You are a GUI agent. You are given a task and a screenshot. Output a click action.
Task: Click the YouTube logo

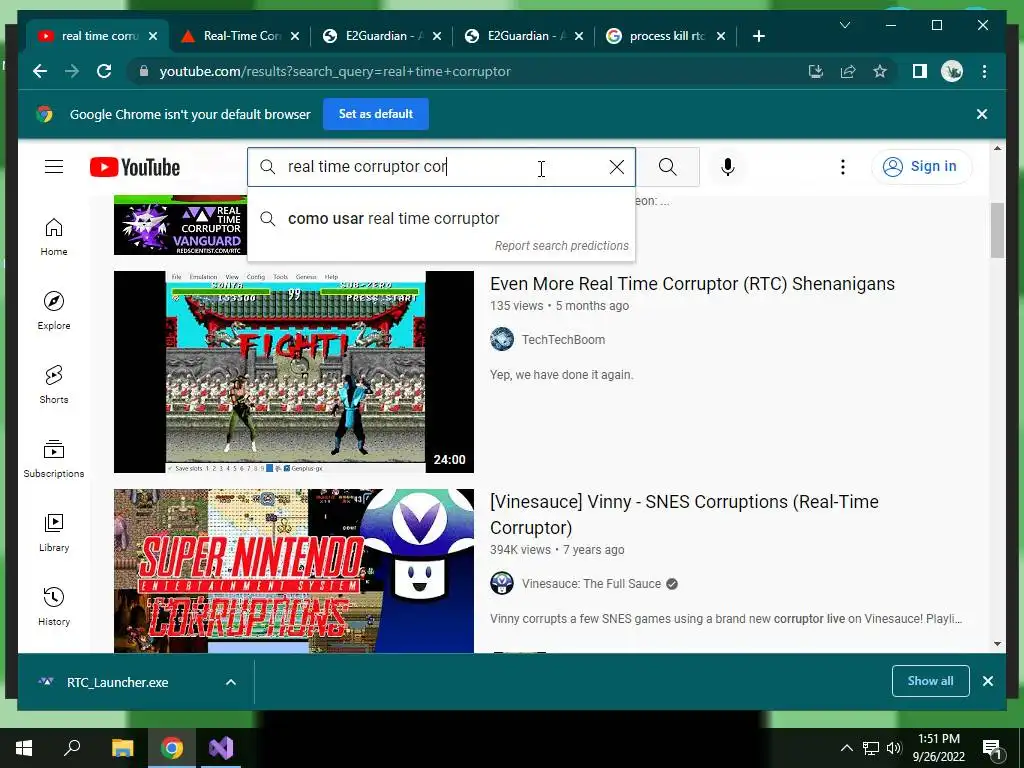135,167
